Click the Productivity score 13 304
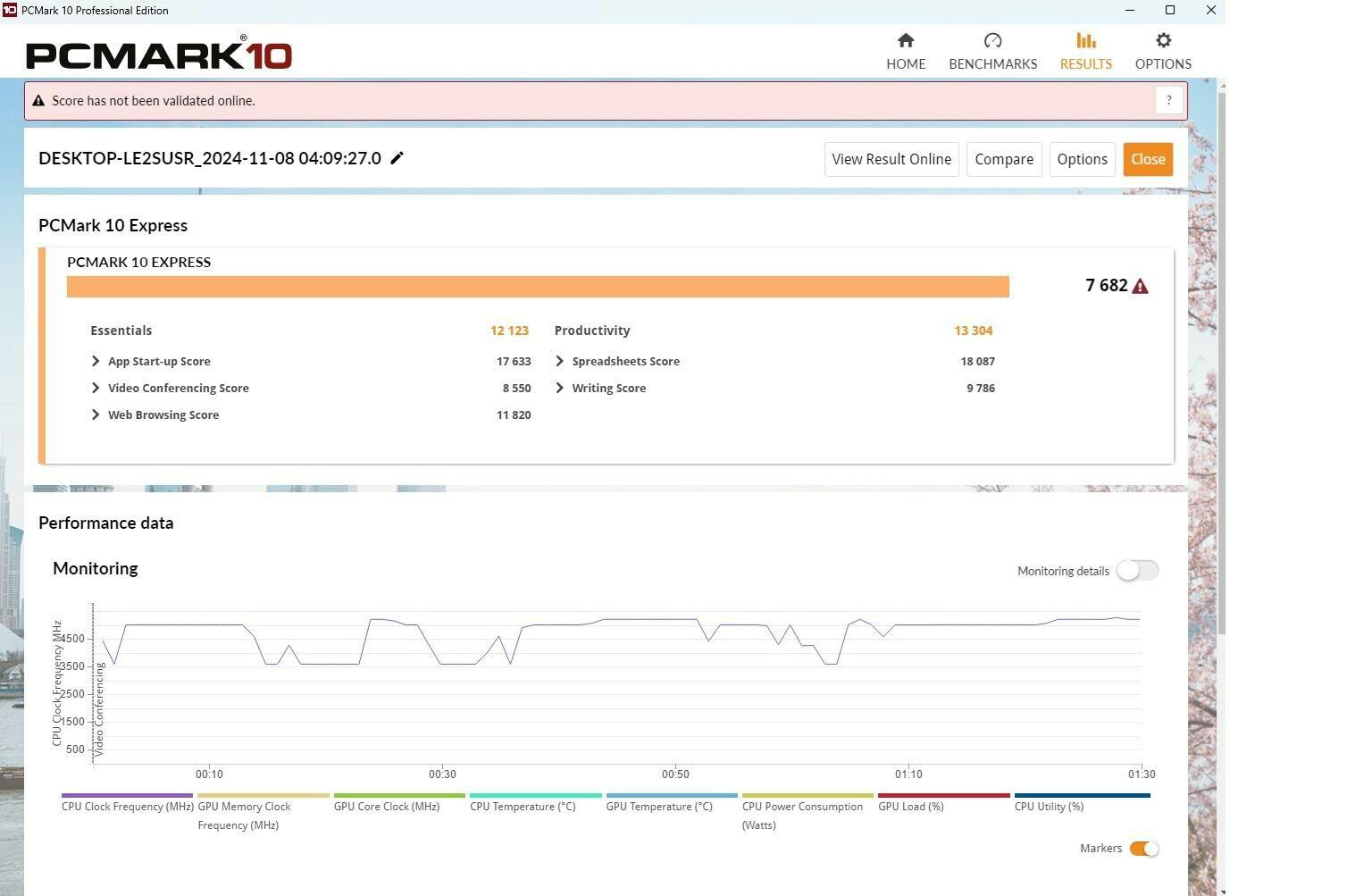The width and height of the screenshot is (1372, 896). point(974,331)
